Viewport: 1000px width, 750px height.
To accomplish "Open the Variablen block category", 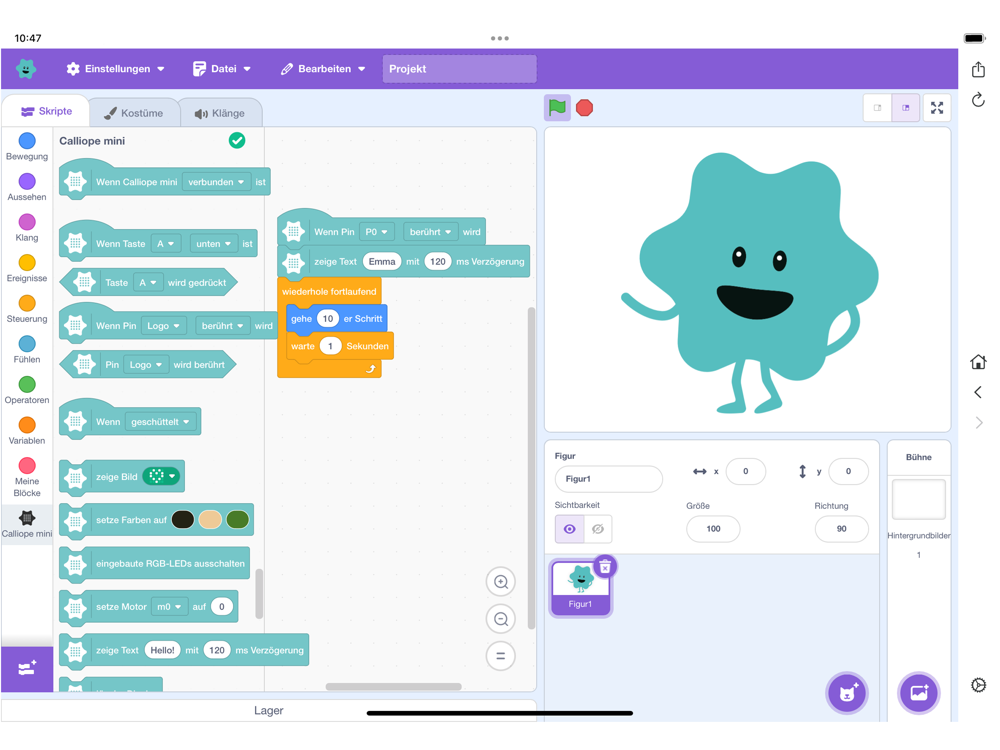I will (x=27, y=431).
